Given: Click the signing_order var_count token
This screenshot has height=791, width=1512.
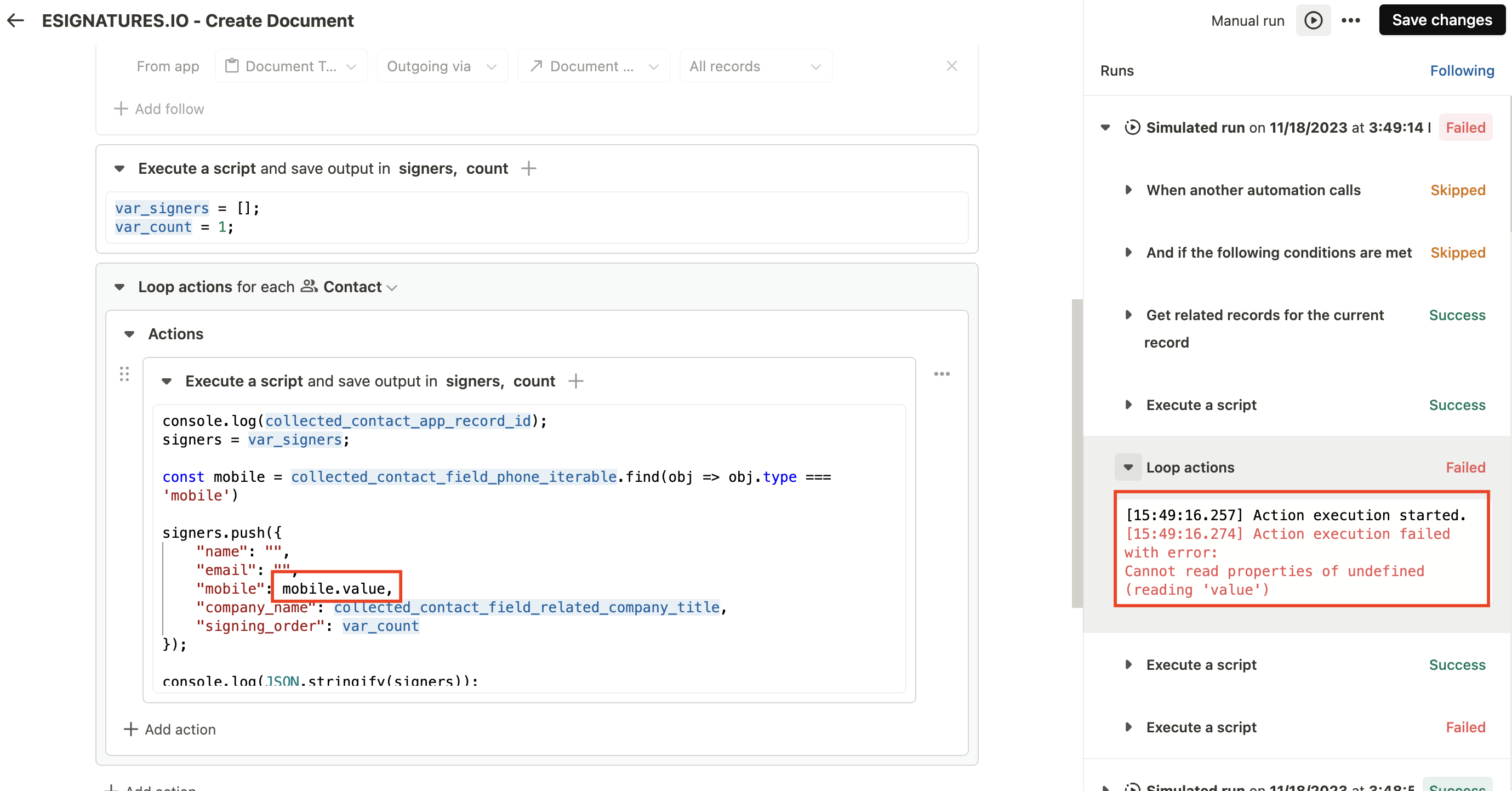Looking at the screenshot, I should (380, 626).
